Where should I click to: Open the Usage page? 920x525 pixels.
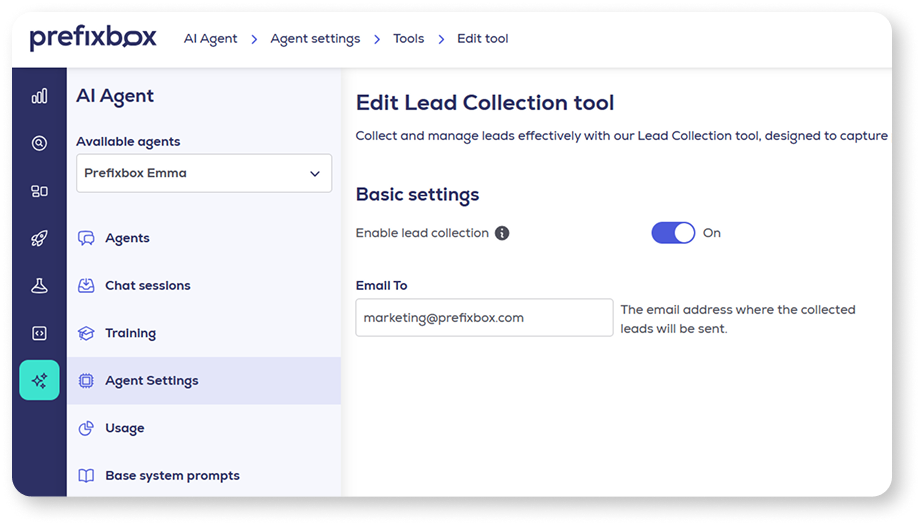(204, 428)
